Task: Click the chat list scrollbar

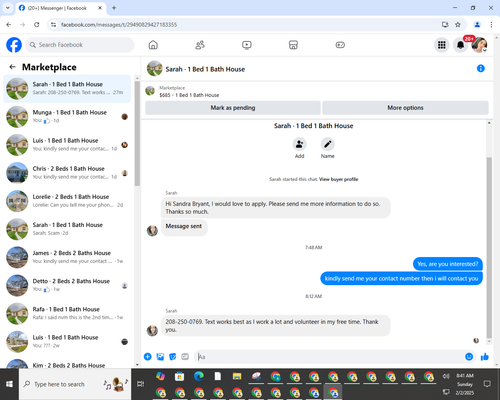Action: tap(137, 133)
